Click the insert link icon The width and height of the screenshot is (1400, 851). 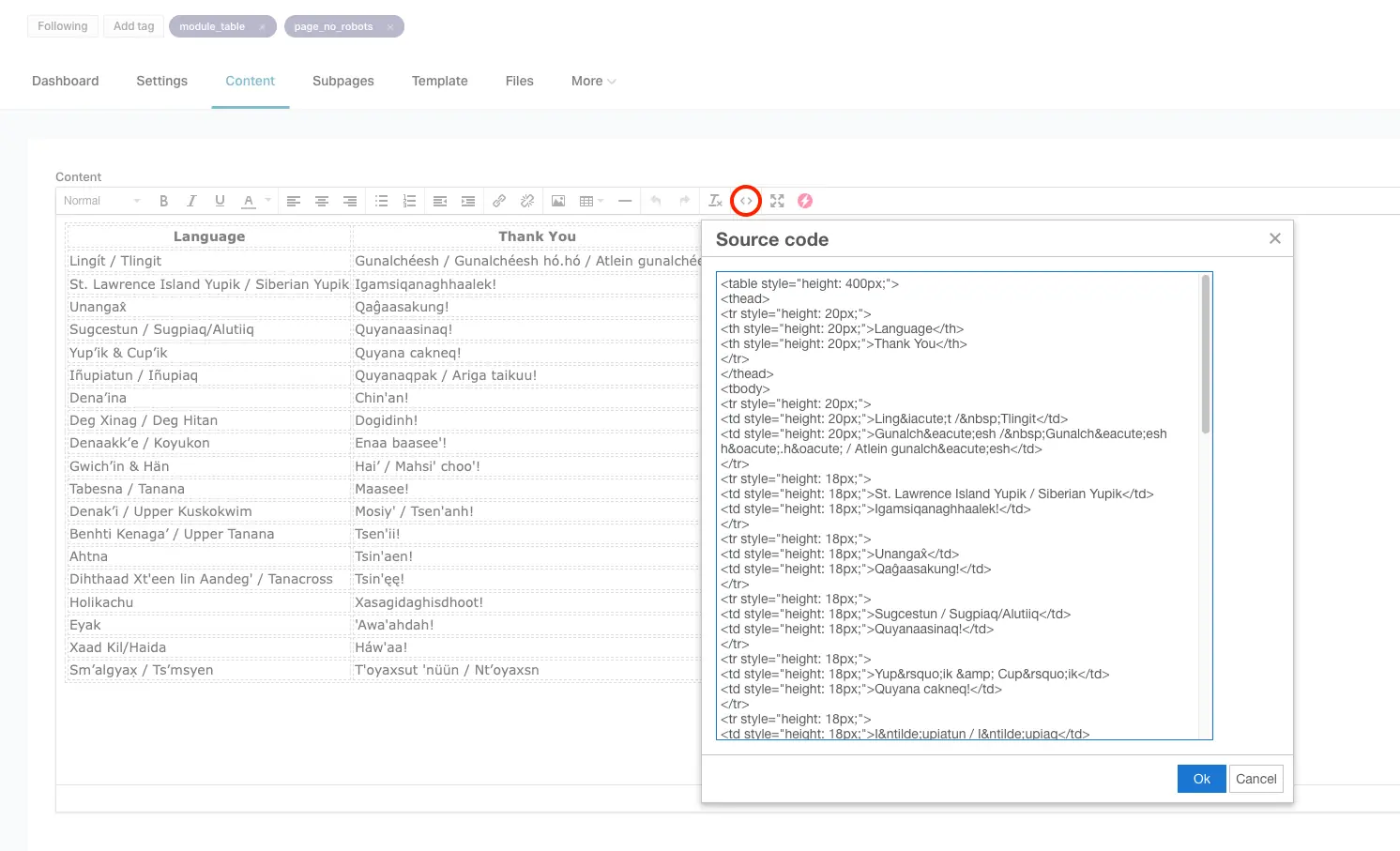coord(499,201)
